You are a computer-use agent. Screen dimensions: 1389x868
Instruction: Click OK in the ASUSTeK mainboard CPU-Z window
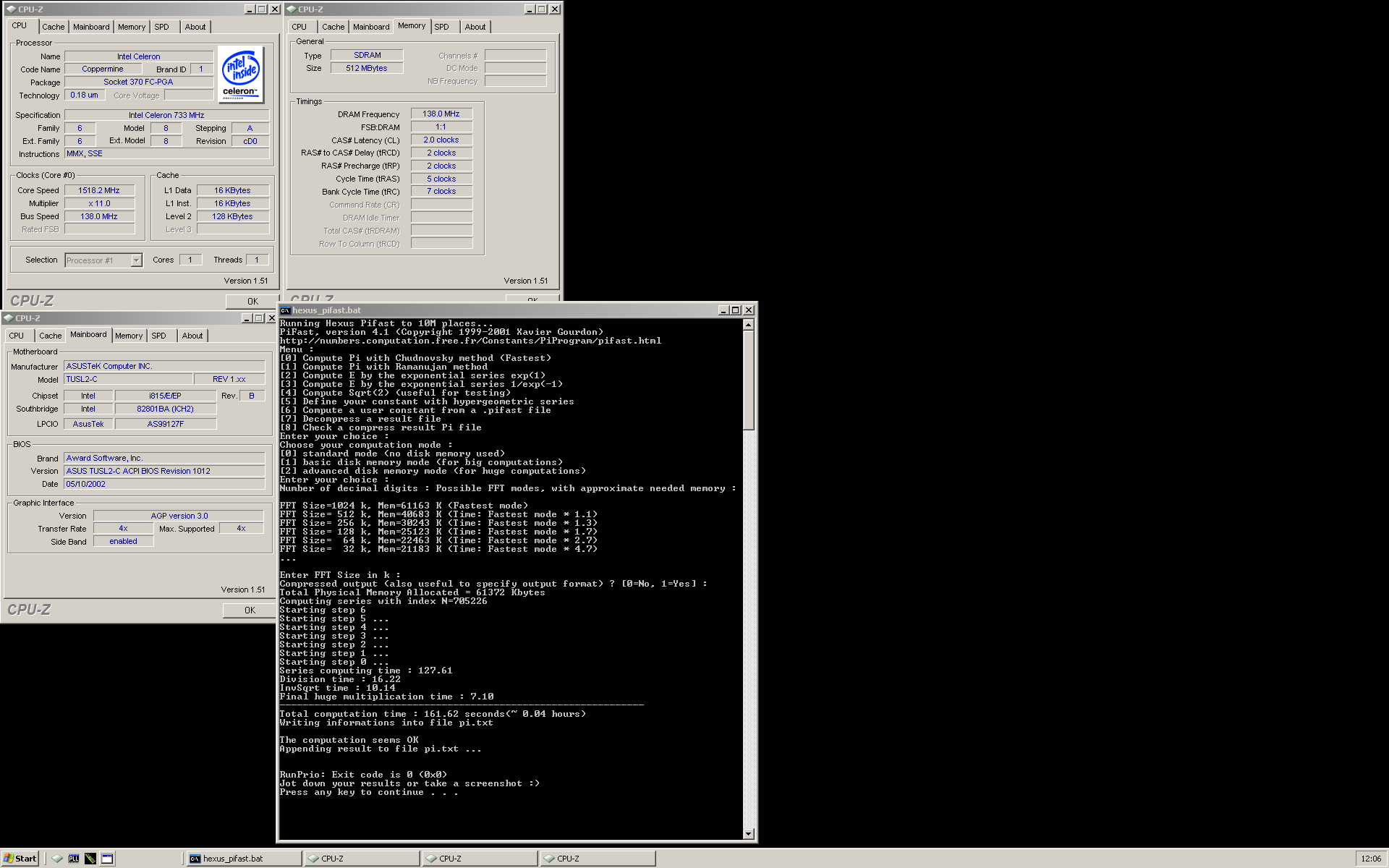click(250, 610)
